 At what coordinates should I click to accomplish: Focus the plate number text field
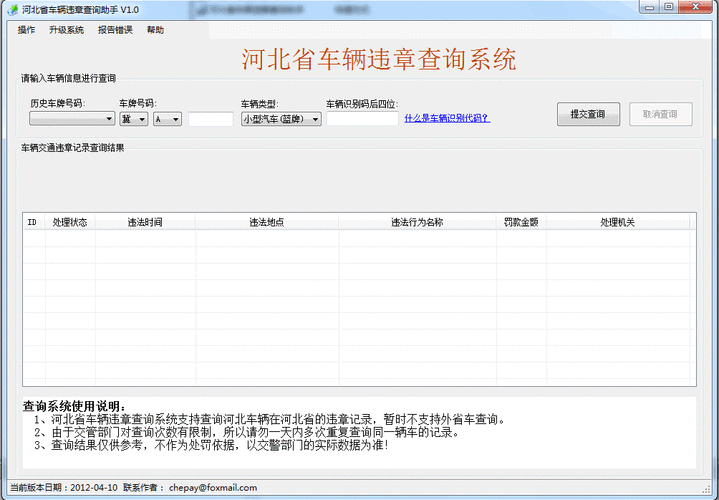pyautogui.click(x=211, y=119)
